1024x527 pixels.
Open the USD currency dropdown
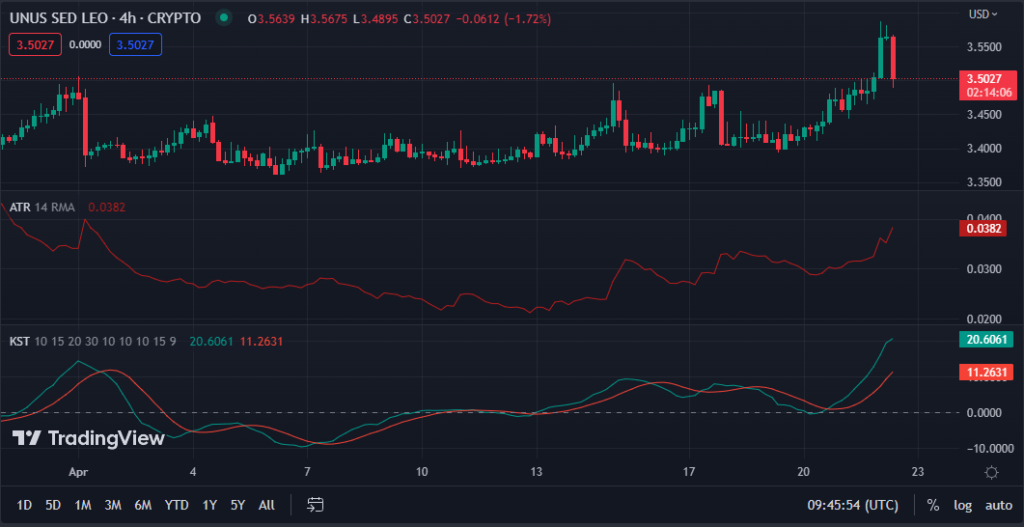(982, 14)
